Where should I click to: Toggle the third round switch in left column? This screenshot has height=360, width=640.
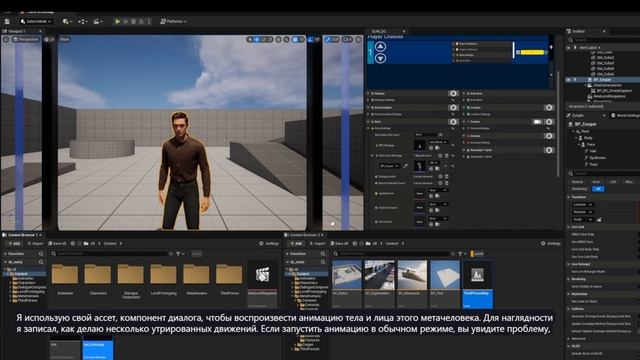click(x=453, y=122)
